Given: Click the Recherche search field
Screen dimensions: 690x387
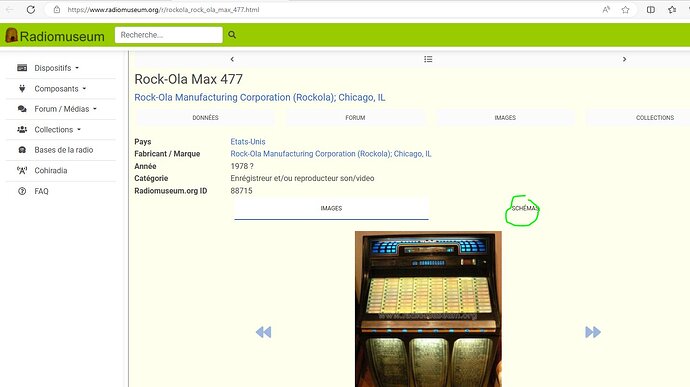Looking at the screenshot, I should [x=169, y=35].
